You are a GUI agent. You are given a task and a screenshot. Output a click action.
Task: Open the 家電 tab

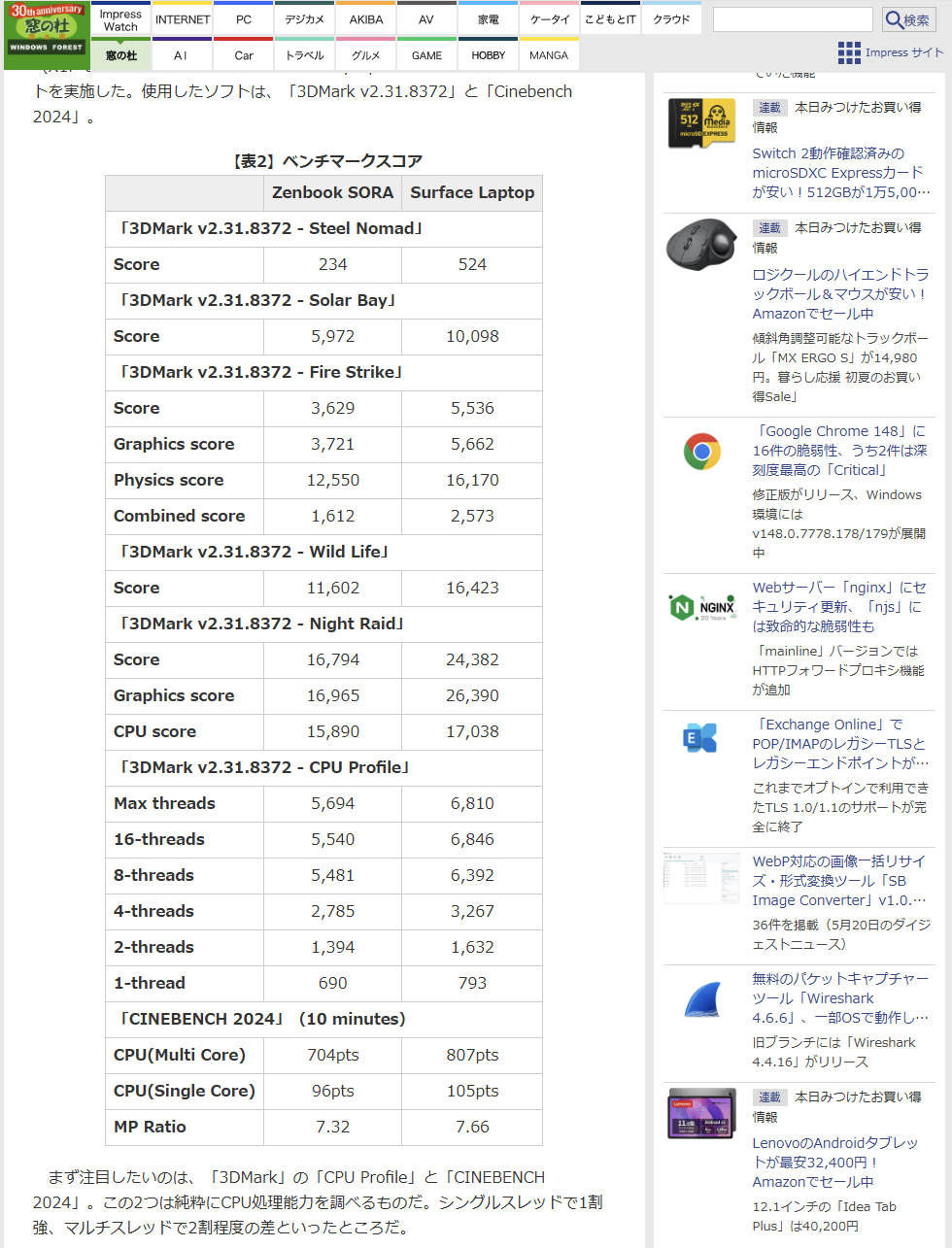[x=489, y=19]
